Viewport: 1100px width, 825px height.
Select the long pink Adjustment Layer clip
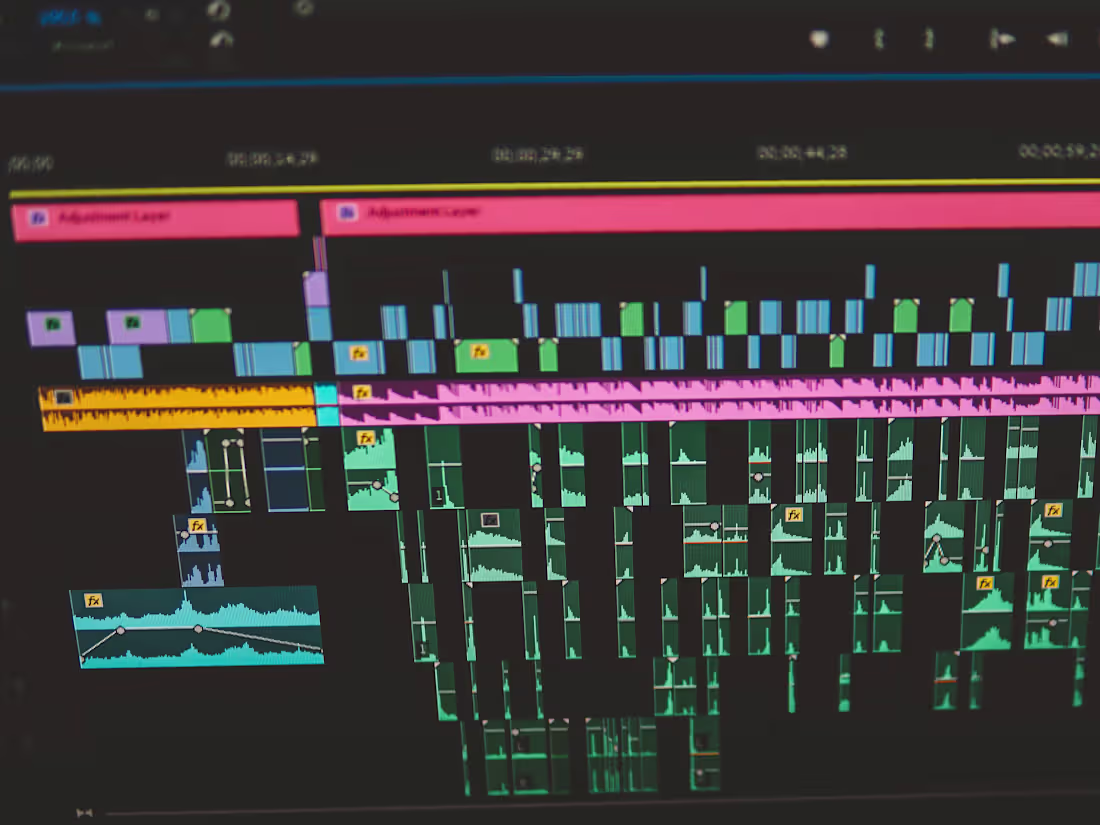pyautogui.click(x=700, y=213)
